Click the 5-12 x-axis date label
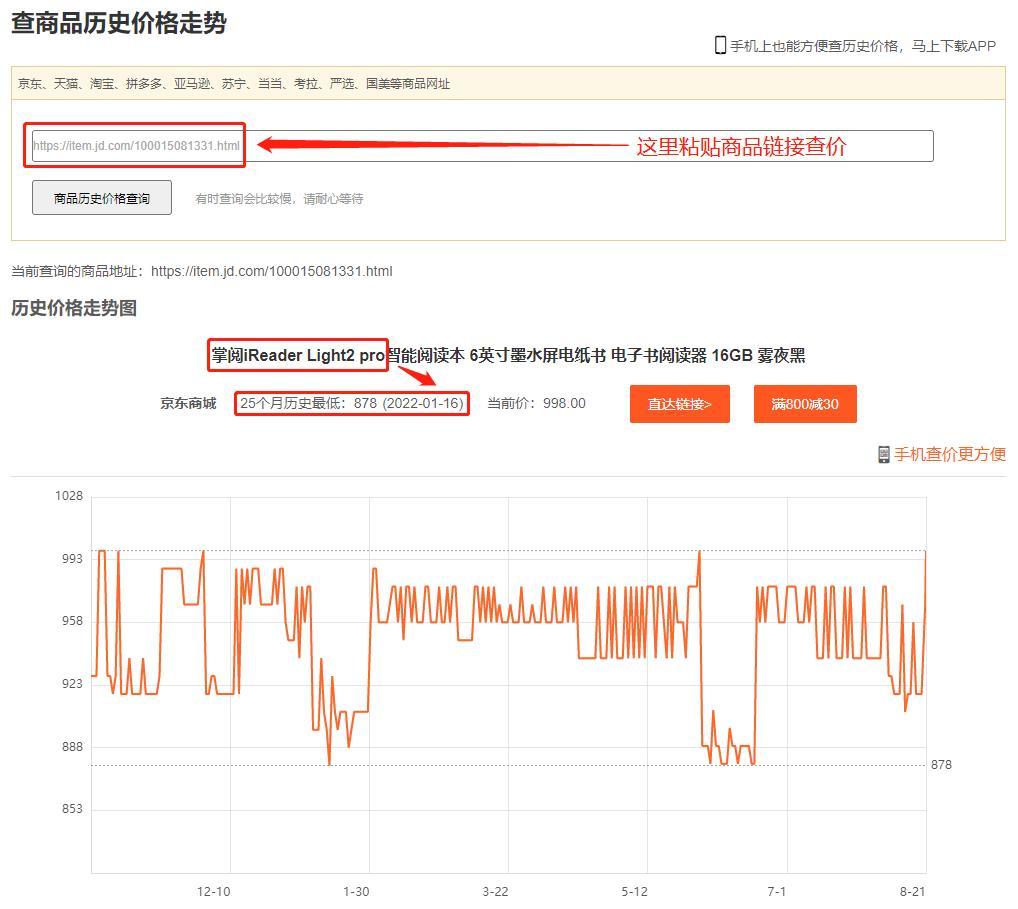This screenshot has height=909, width=1018. point(634,891)
